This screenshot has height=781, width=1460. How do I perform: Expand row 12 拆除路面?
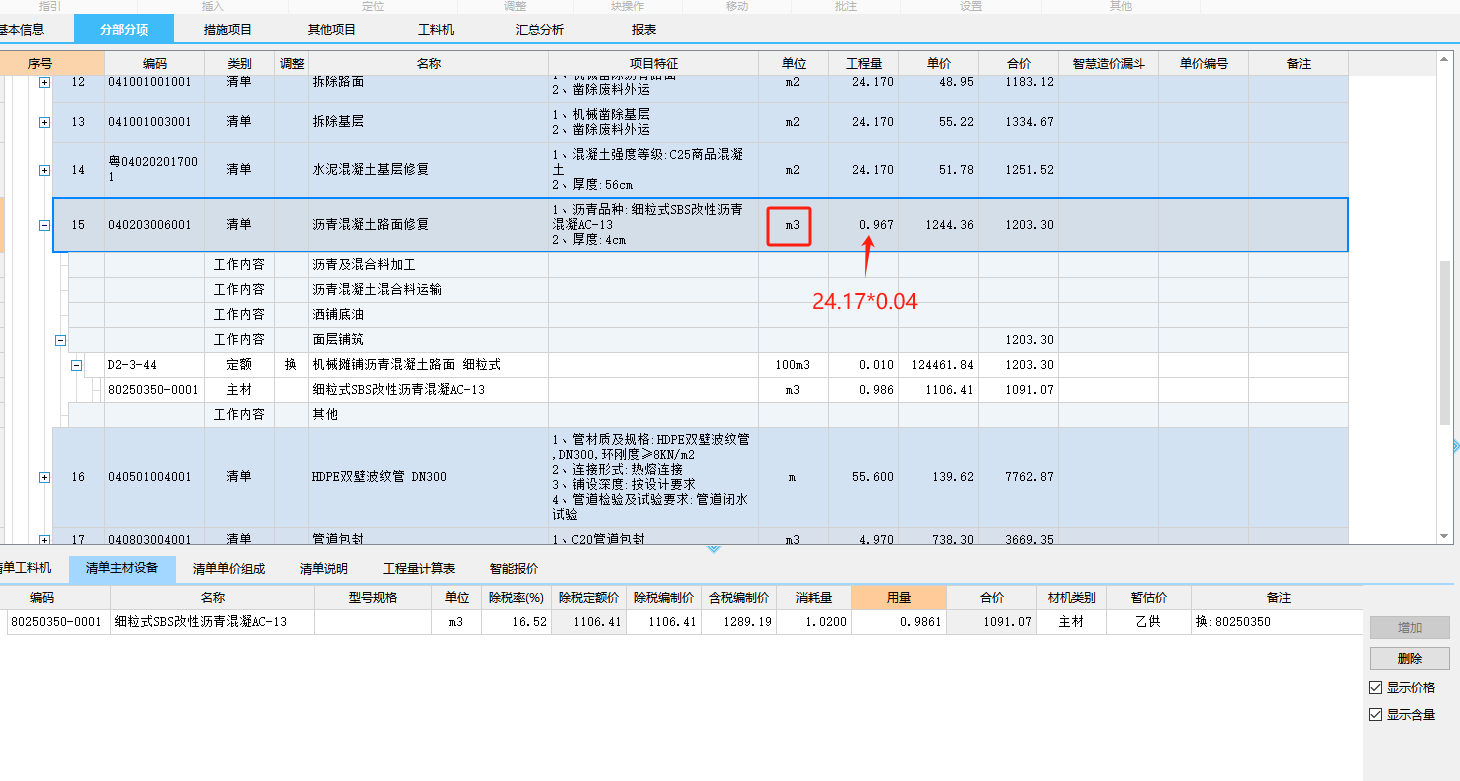click(44, 82)
